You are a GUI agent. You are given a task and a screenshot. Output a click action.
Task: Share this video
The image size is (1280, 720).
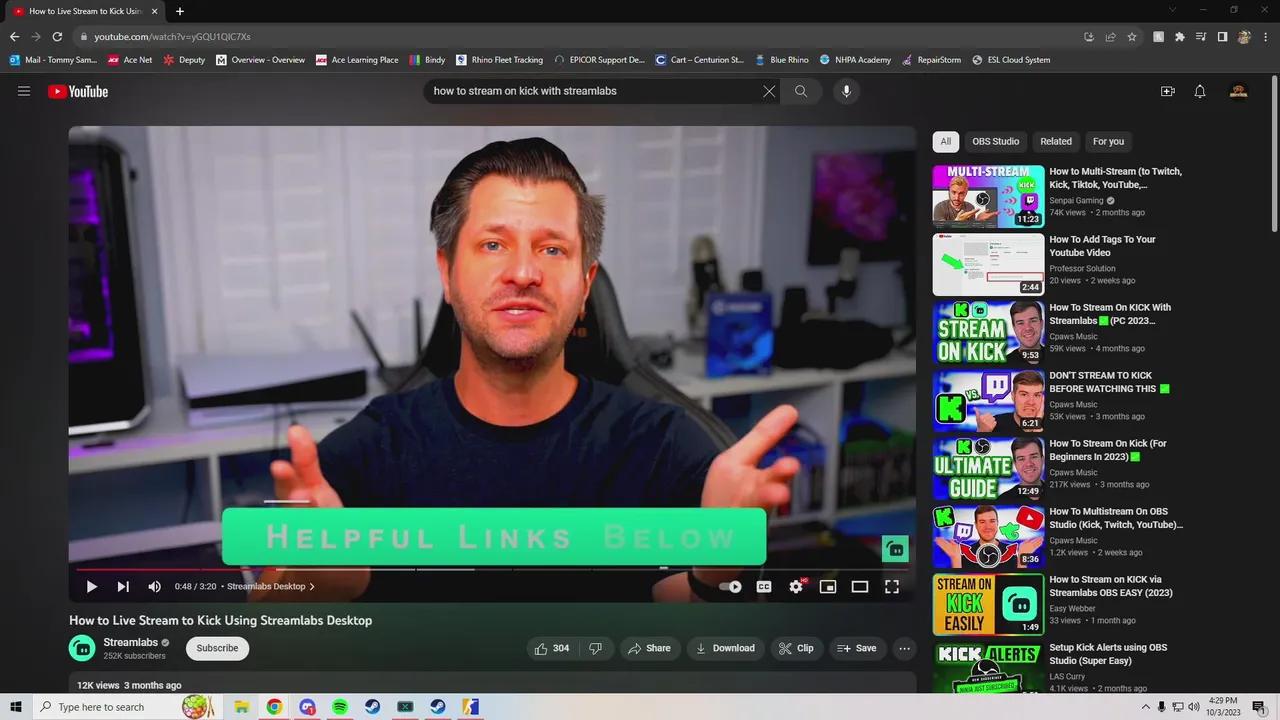(x=649, y=648)
